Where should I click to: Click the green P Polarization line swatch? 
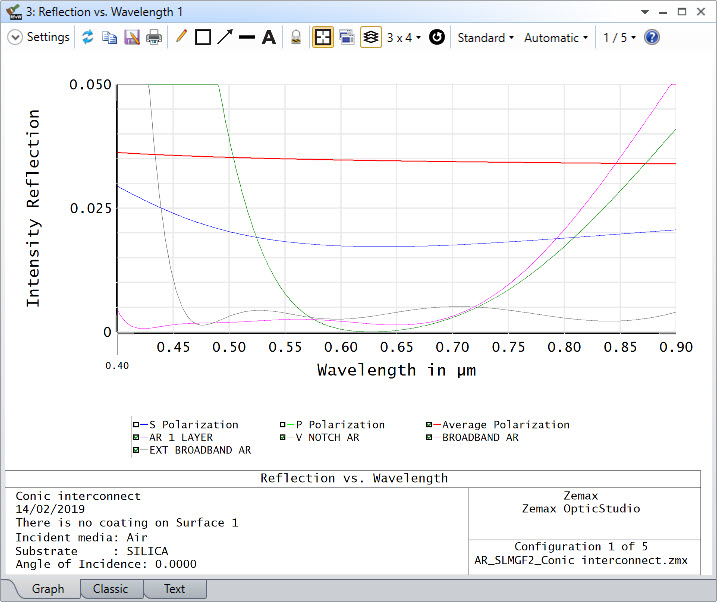point(290,425)
